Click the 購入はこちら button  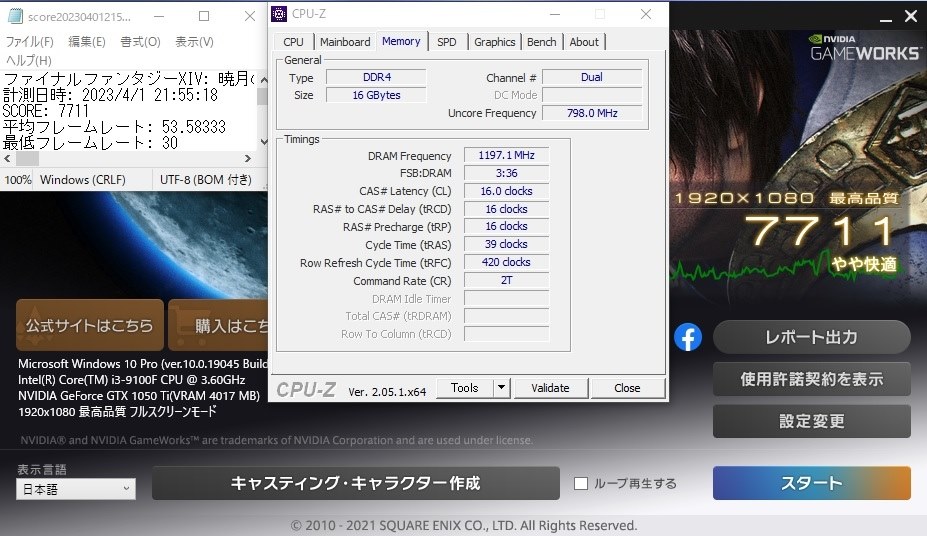(x=218, y=325)
